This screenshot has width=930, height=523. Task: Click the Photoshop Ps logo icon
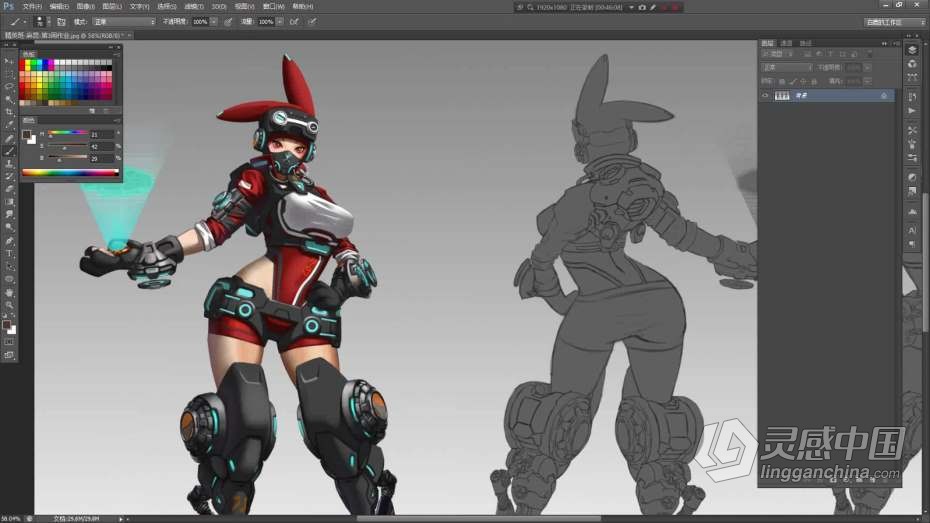point(8,6)
